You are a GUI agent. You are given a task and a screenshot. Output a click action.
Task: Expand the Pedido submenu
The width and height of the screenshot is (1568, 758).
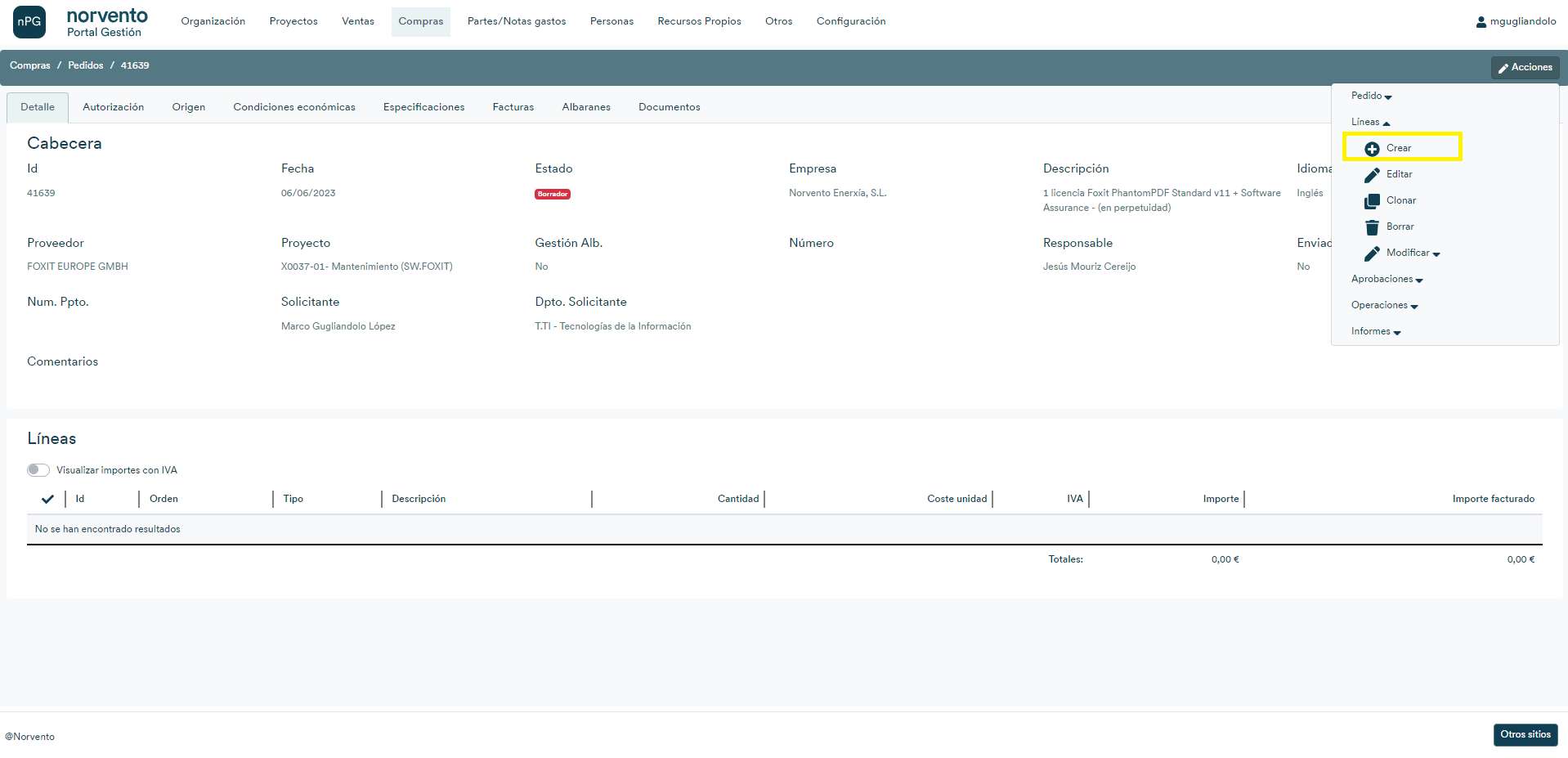click(x=1371, y=96)
